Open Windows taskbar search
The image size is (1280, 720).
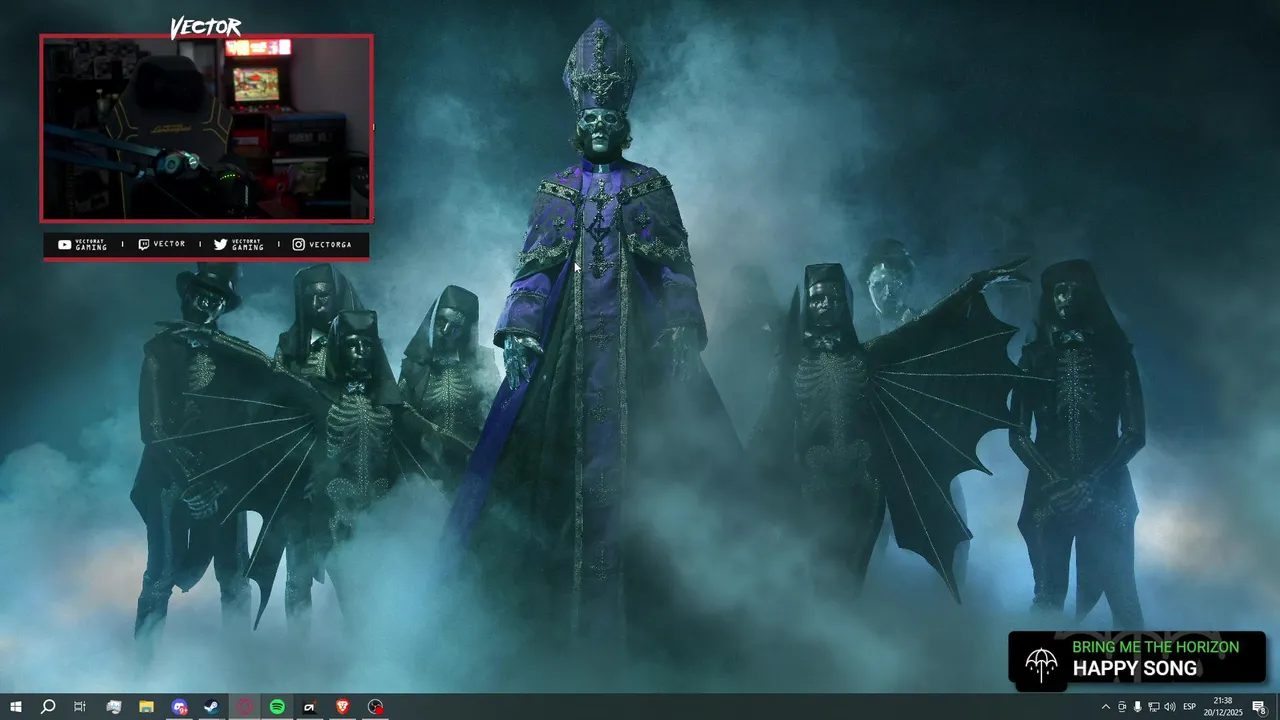[x=48, y=706]
